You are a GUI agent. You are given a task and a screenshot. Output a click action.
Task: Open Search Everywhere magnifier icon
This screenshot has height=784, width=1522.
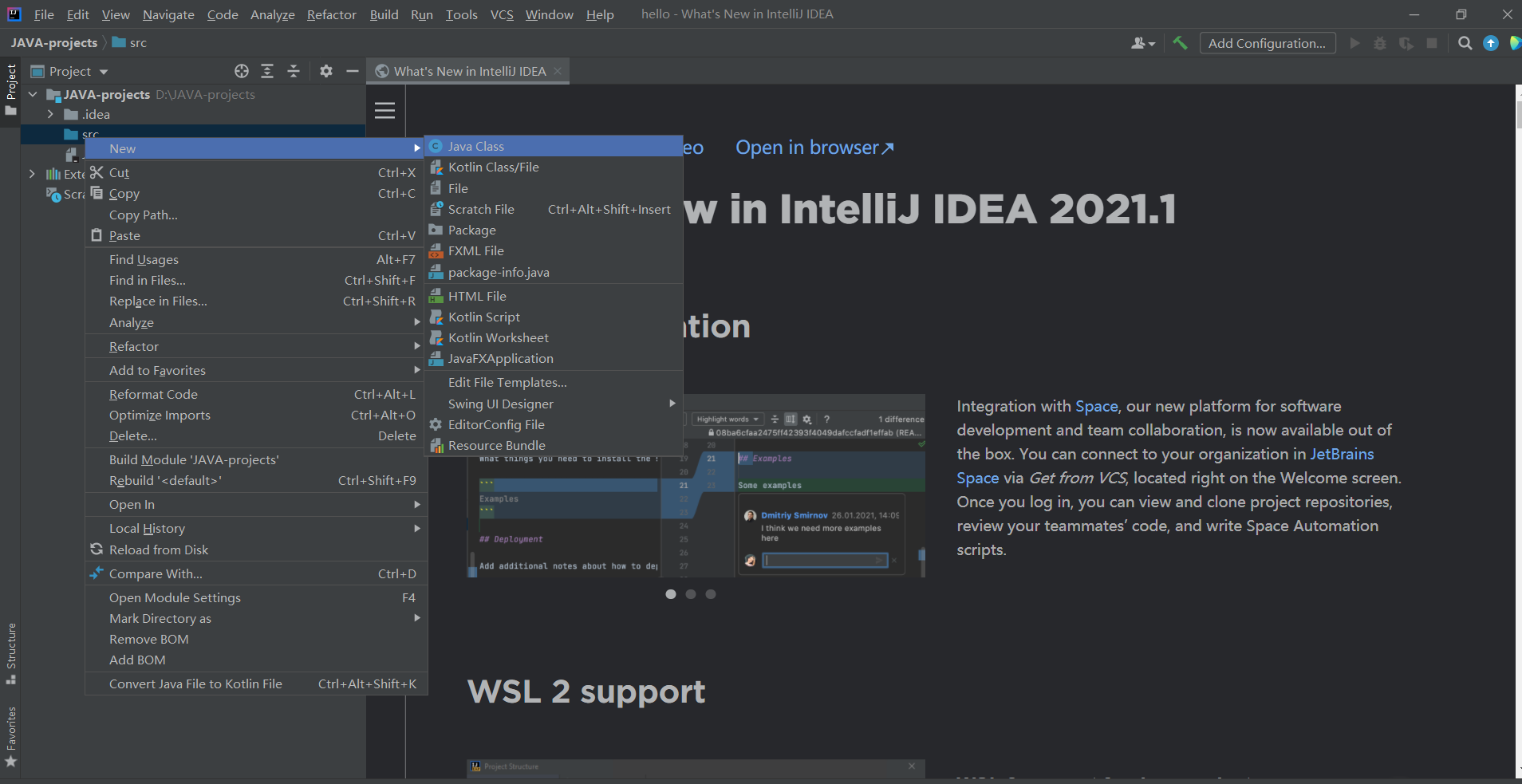click(1465, 43)
